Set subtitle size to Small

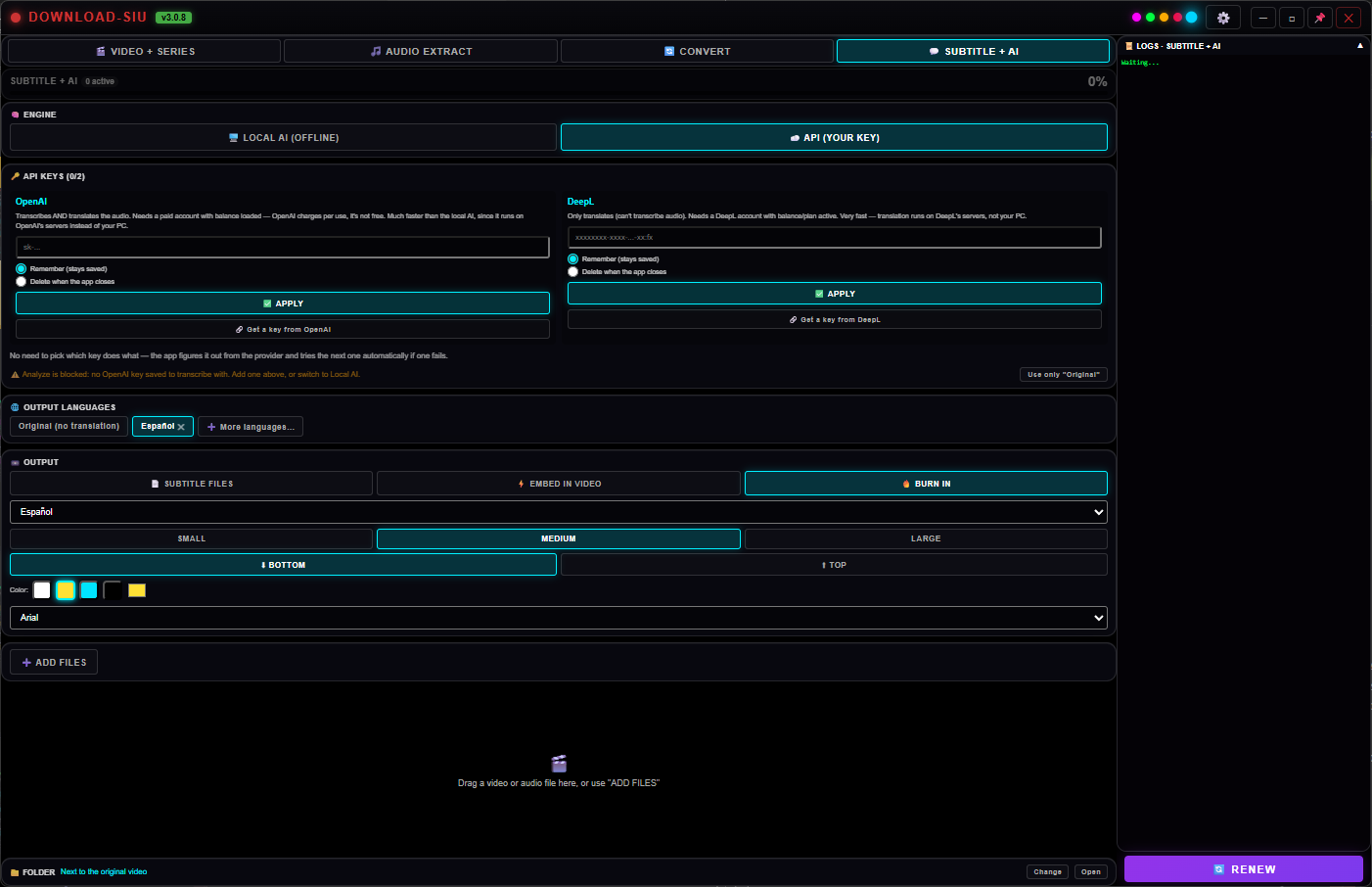click(x=192, y=538)
